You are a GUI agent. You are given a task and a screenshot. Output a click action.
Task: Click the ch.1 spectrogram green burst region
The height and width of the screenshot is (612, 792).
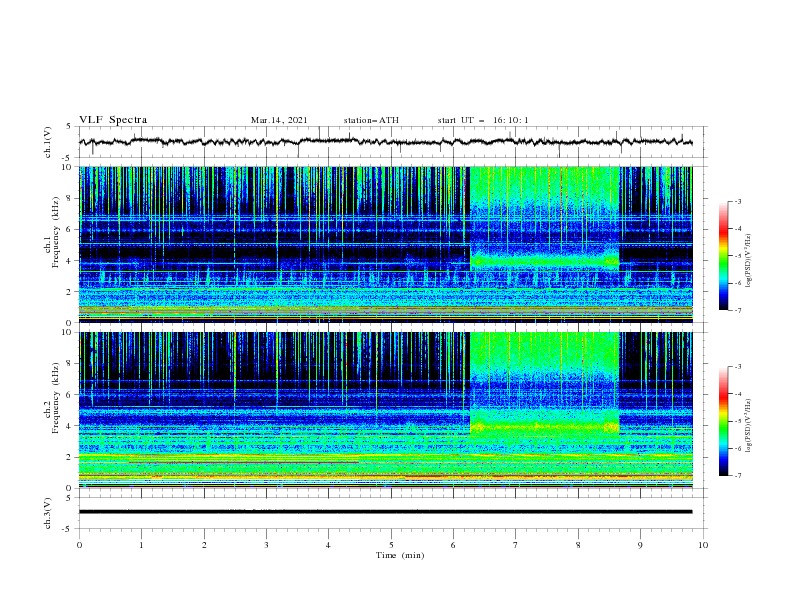[544, 219]
